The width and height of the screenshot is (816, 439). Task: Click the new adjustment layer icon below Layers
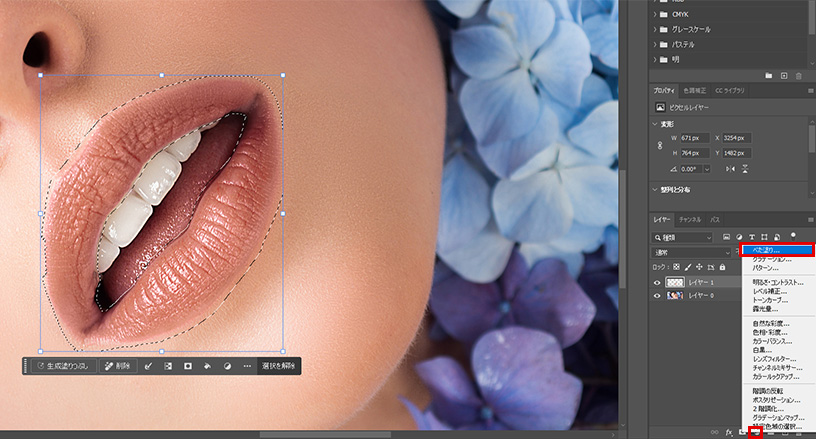[756, 432]
